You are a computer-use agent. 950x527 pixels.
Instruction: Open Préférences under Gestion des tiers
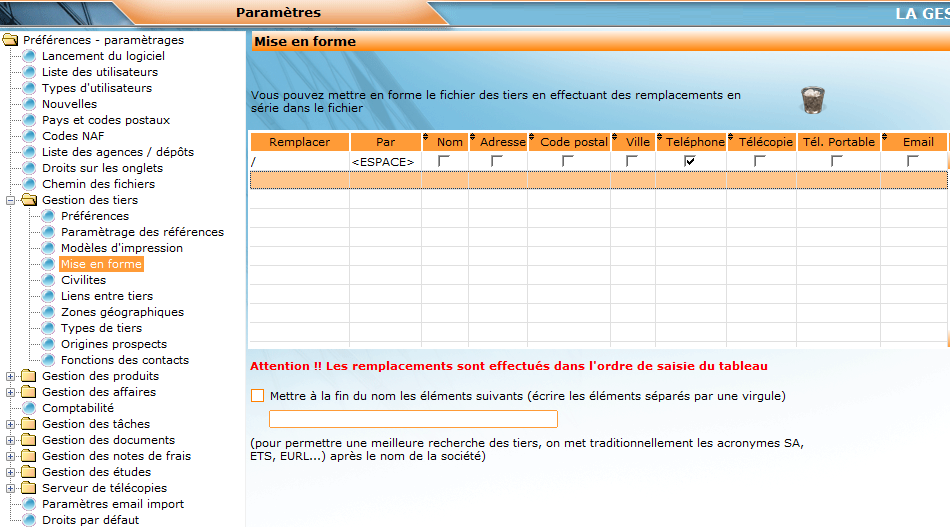[x=95, y=216]
